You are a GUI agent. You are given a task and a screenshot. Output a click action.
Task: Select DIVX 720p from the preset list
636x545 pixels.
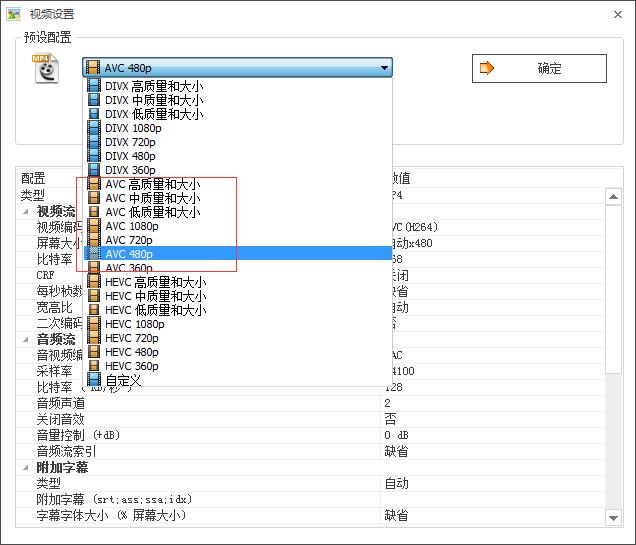tap(130, 143)
